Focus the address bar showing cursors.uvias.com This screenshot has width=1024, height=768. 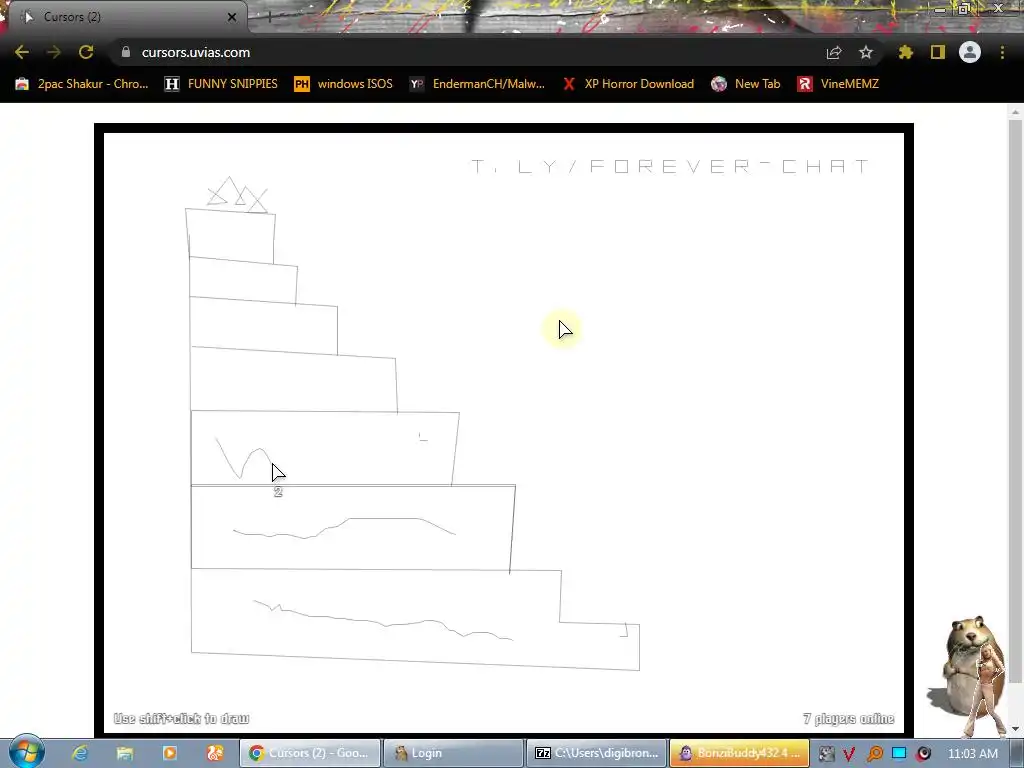pyautogui.click(x=457, y=52)
